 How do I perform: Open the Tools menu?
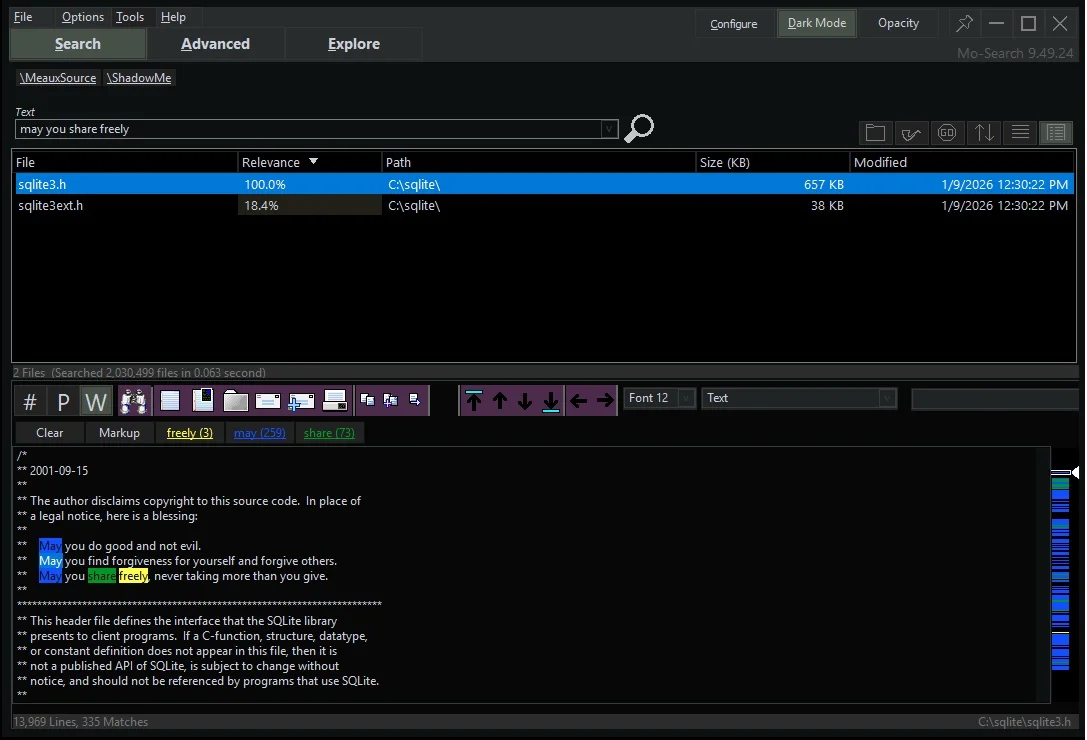click(130, 16)
